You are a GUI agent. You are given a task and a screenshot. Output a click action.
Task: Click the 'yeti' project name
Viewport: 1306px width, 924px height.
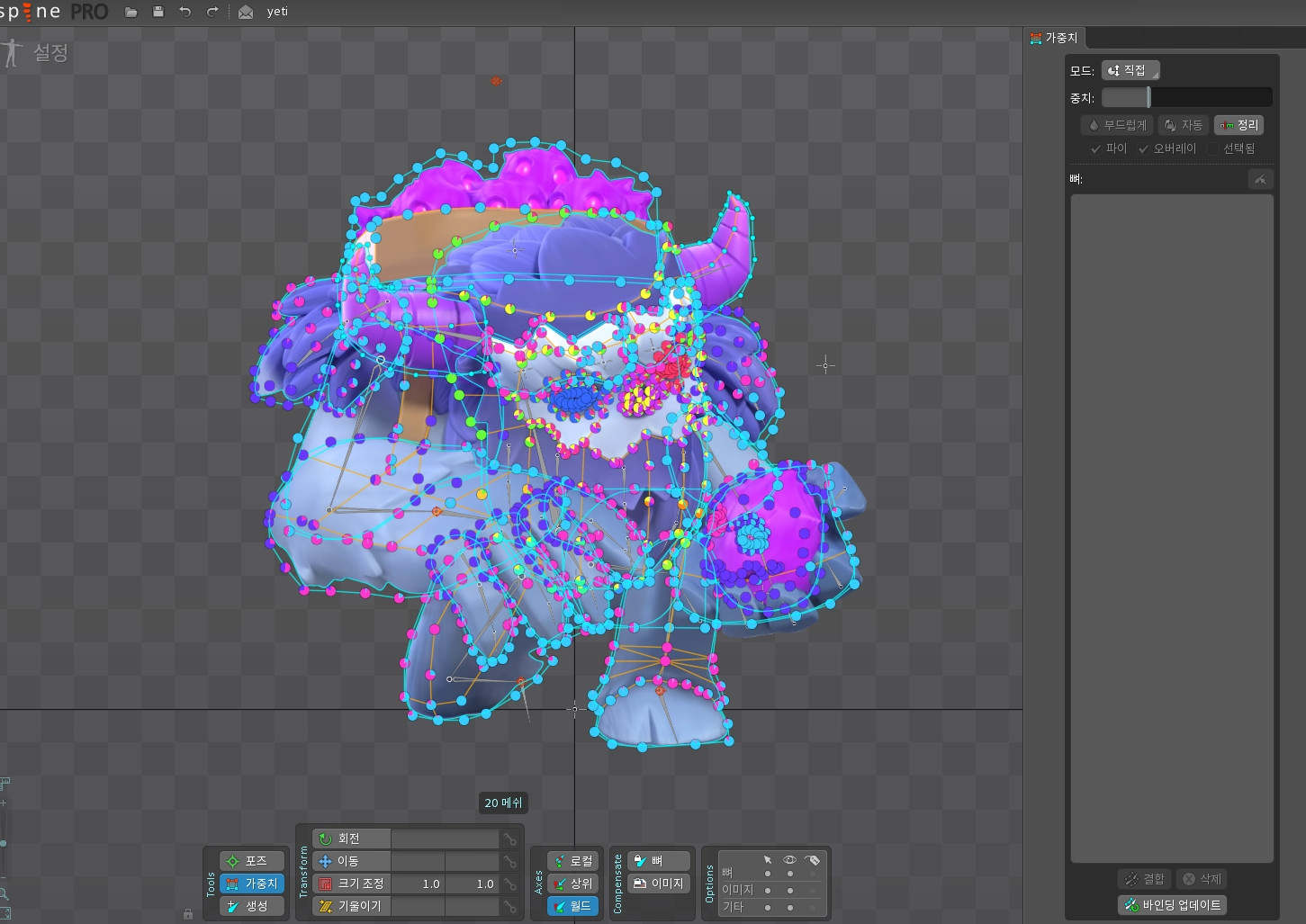tap(277, 13)
